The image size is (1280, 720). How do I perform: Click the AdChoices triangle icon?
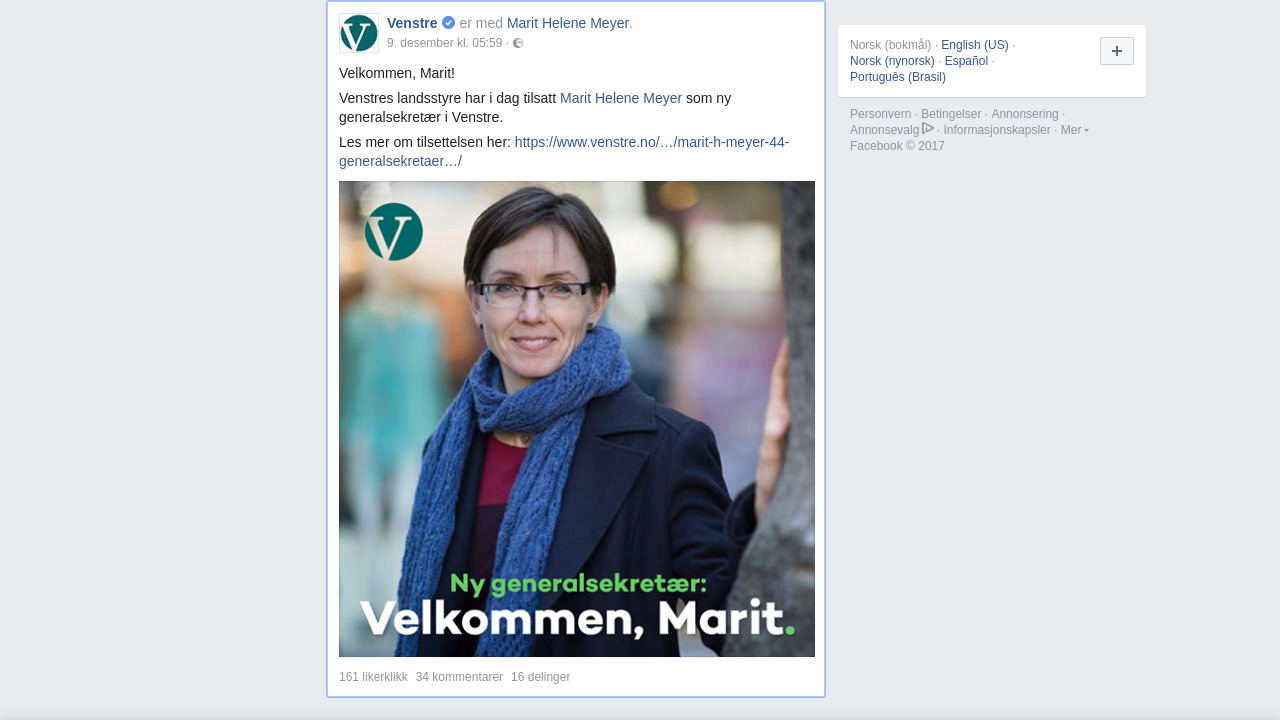point(928,128)
